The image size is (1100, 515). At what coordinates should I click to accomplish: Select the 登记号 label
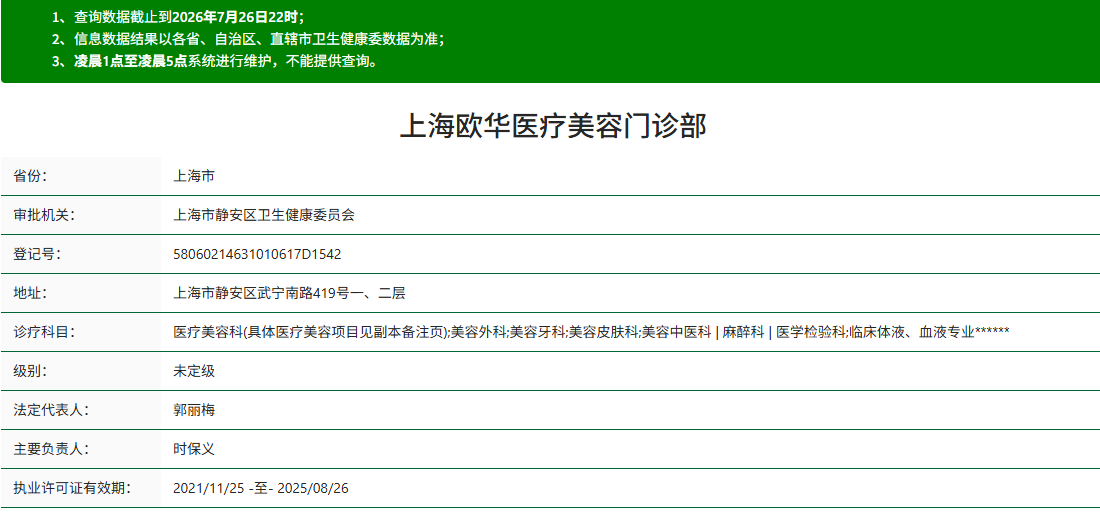[37, 254]
